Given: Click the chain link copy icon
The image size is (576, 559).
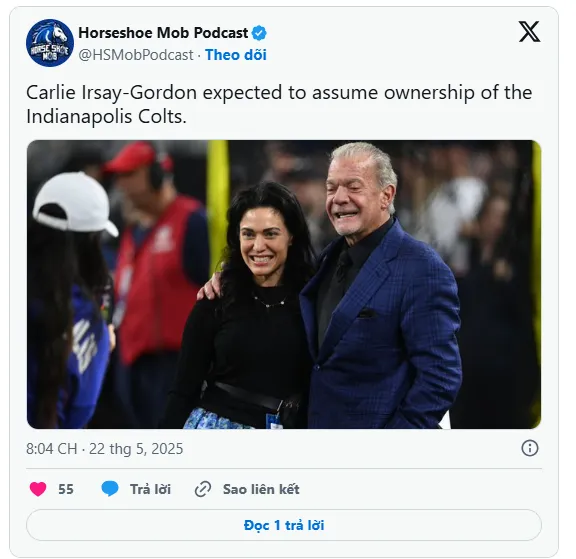Looking at the screenshot, I should 203,489.
